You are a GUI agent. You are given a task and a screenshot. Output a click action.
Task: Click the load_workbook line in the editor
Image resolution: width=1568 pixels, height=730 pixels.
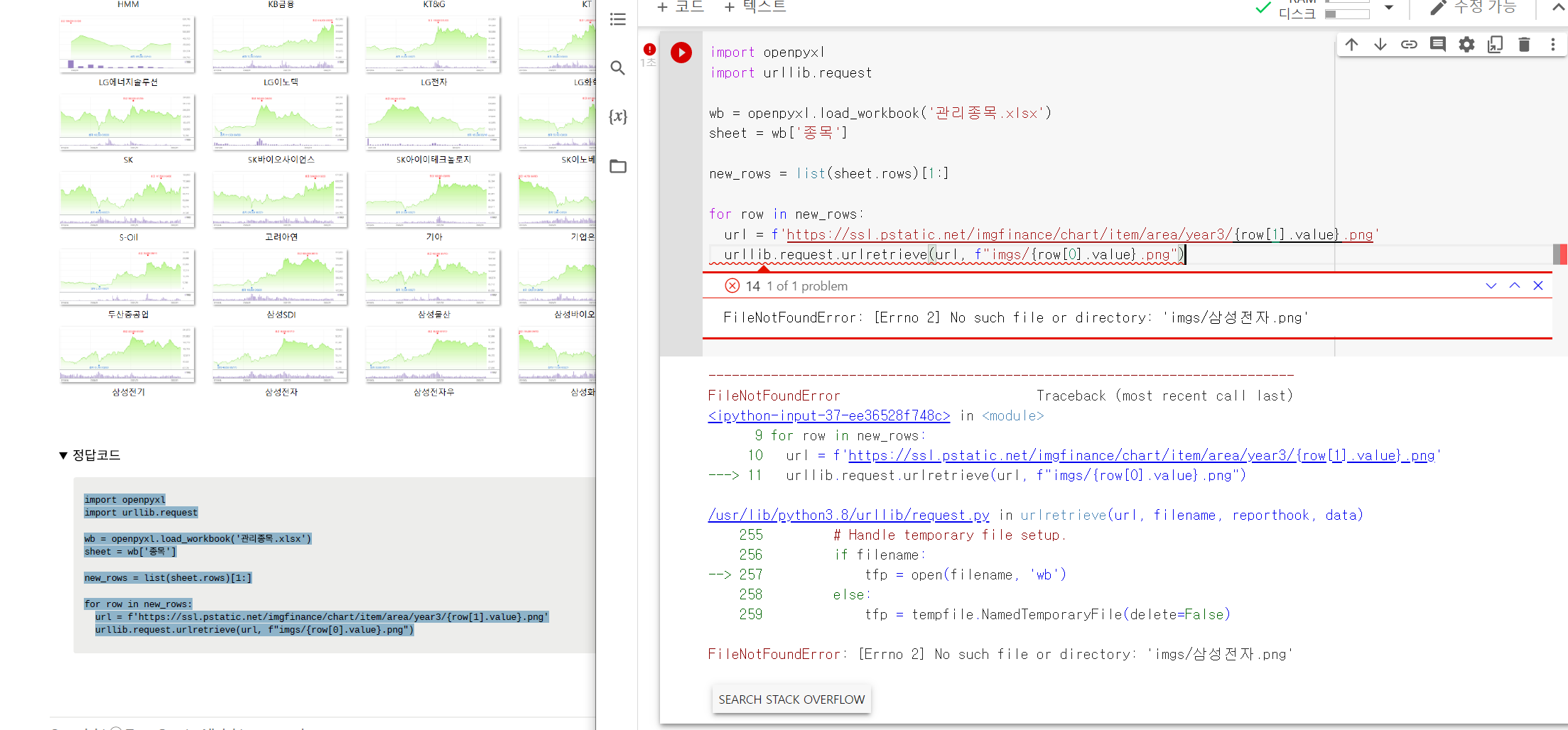pyautogui.click(x=880, y=114)
